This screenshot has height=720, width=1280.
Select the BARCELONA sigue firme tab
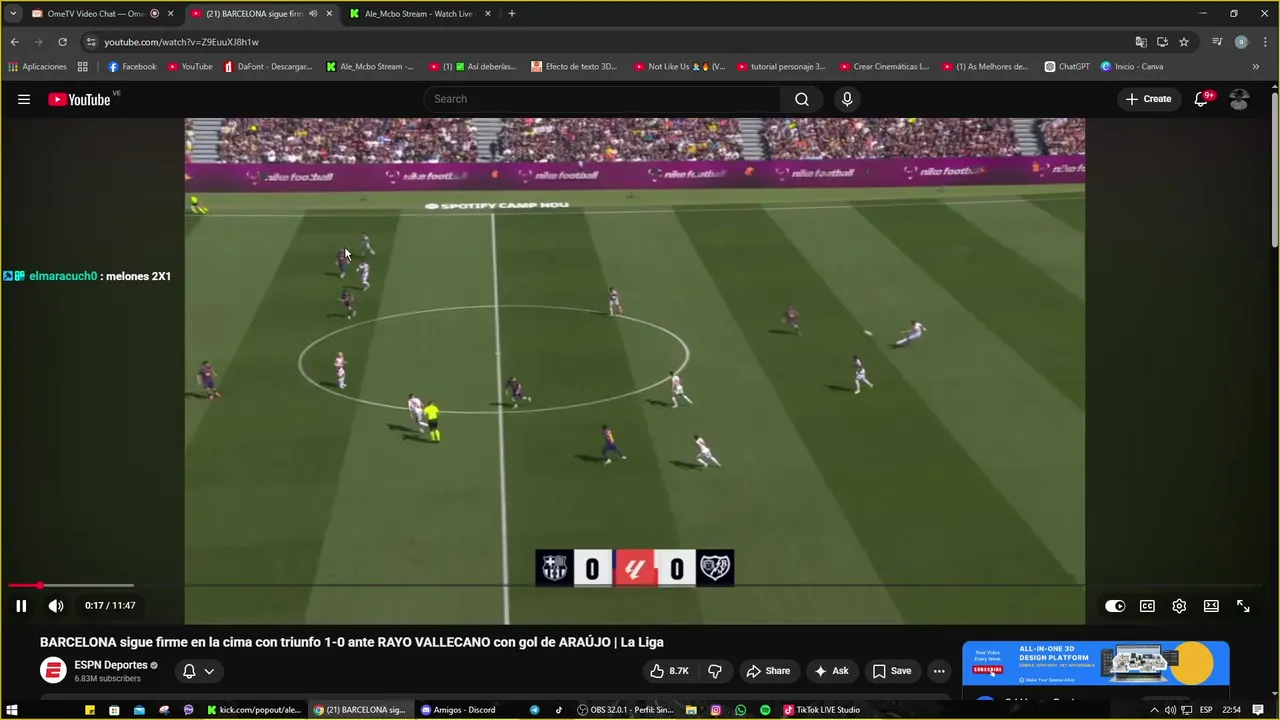[x=254, y=14]
